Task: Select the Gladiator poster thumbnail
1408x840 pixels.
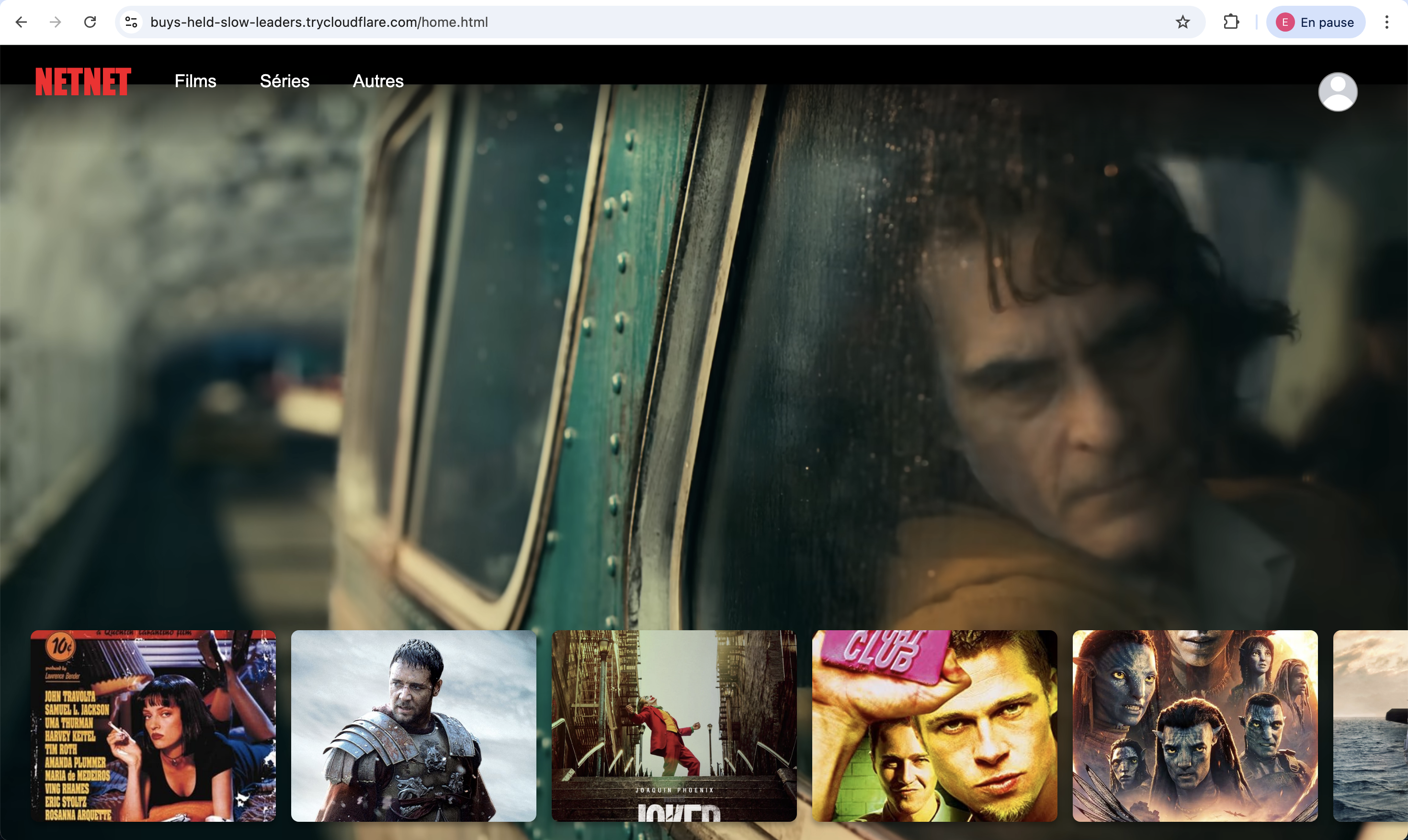Action: pos(413,725)
